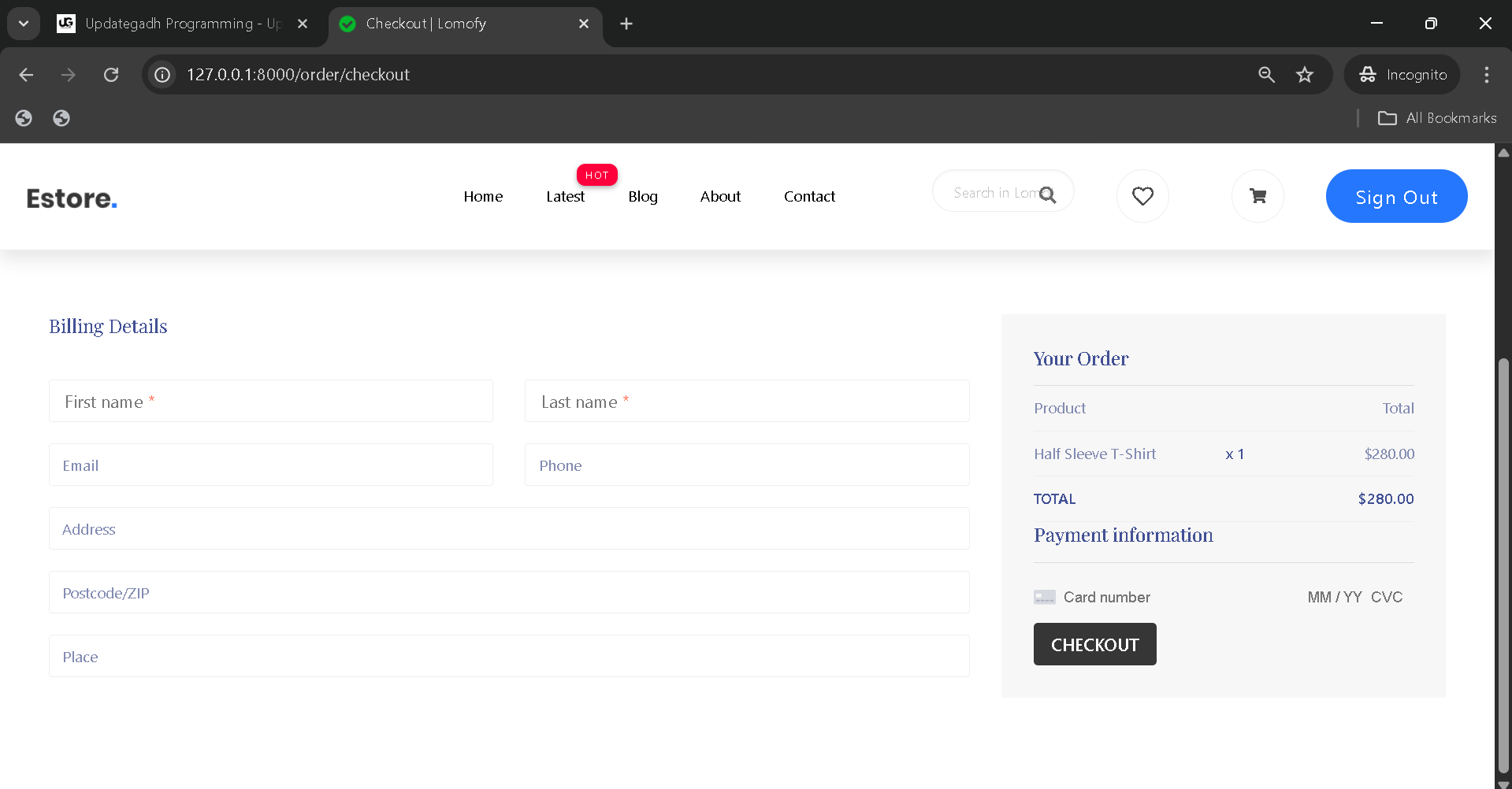Open the wishlist heart icon
Image resolution: width=1512 pixels, height=789 pixels.
pyautogui.click(x=1142, y=196)
